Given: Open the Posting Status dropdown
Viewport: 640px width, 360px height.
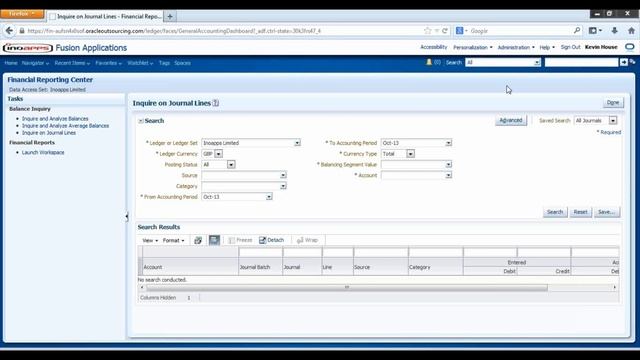Looking at the screenshot, I should click(231, 164).
